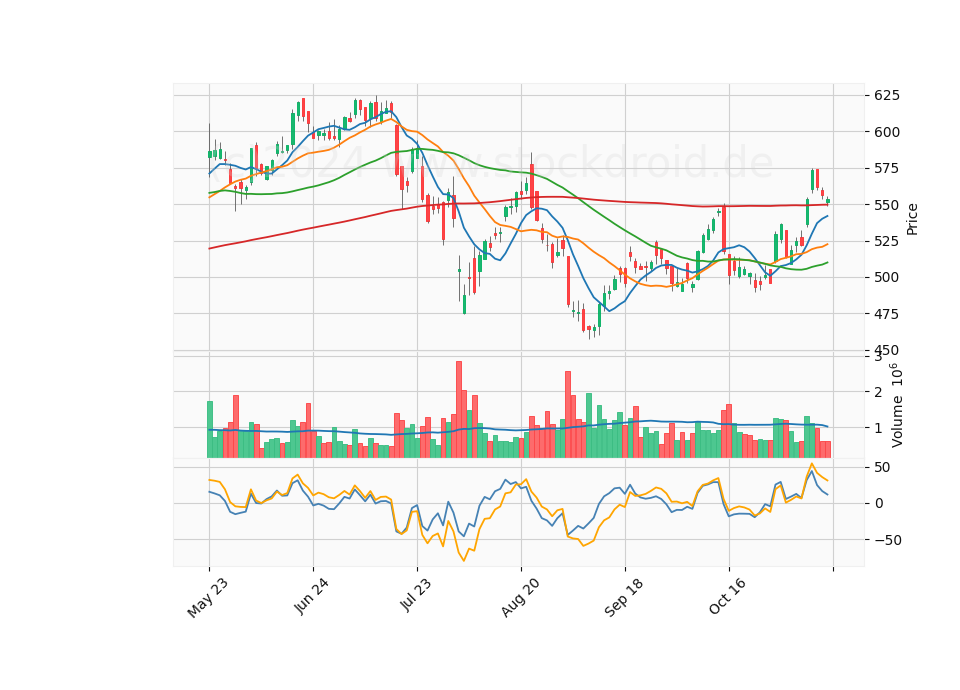
Task: Click the 600 price axis value
Action: click(887, 132)
